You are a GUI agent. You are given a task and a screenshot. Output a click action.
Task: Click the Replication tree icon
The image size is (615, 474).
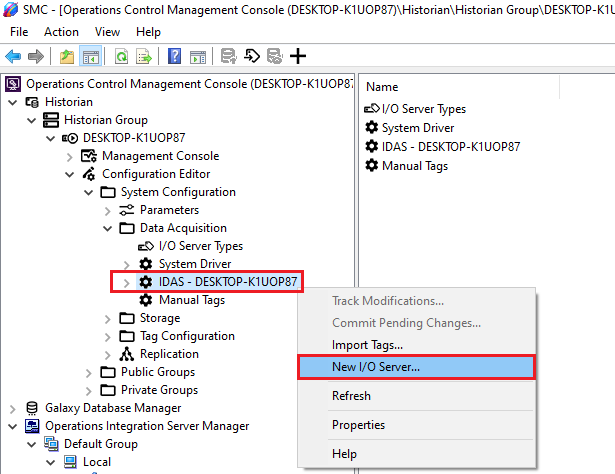127,354
